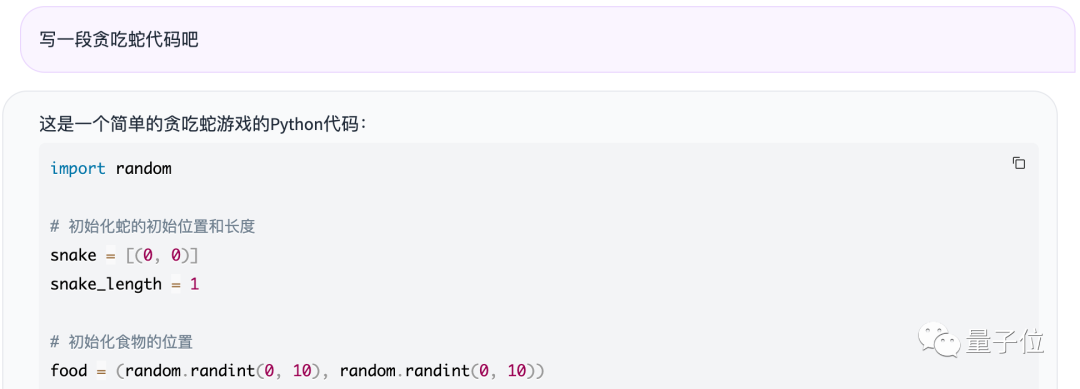Click the second random.randint call
This screenshot has height=389, width=1080.
click(437, 371)
